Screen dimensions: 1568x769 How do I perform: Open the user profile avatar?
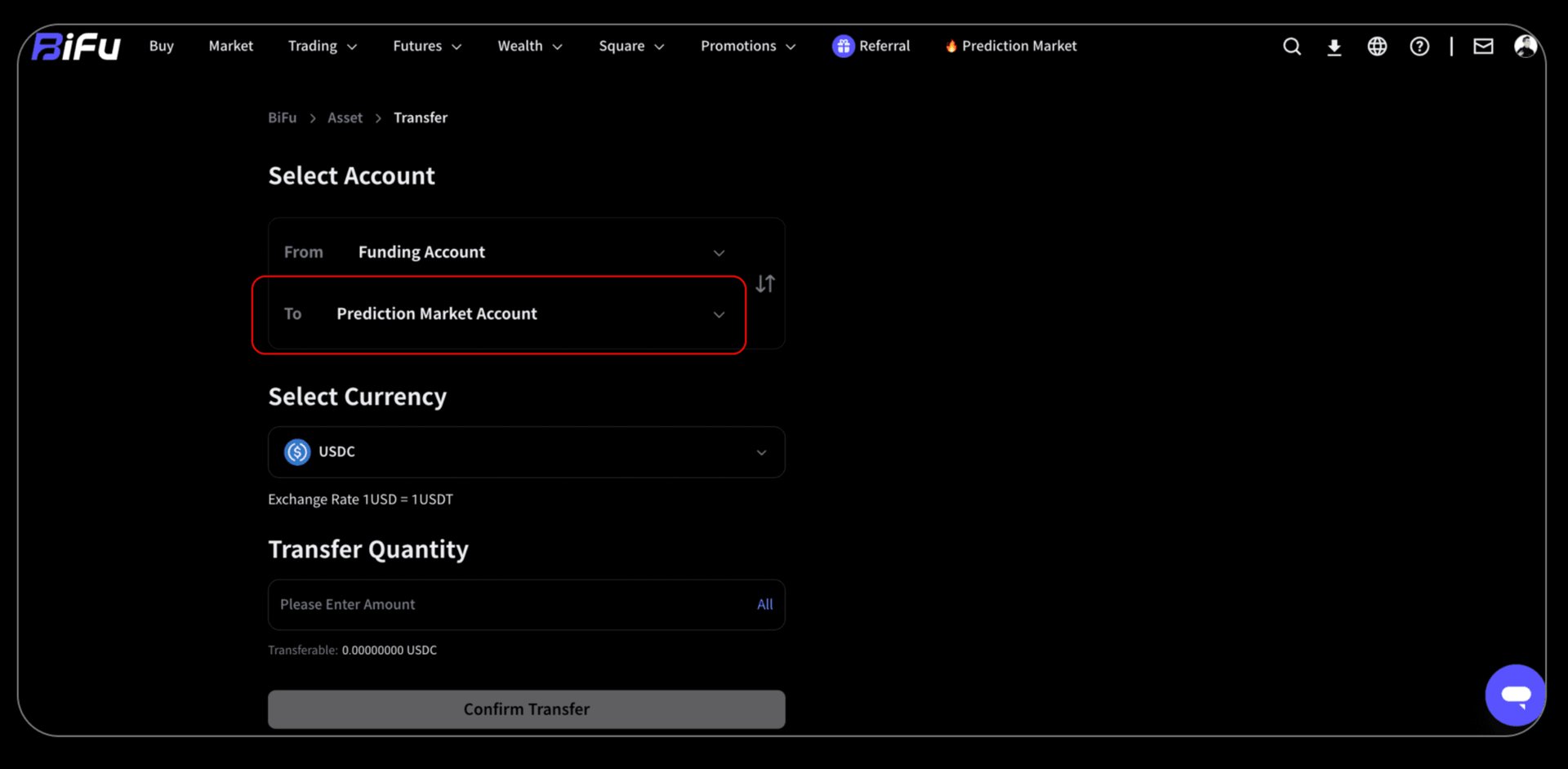(x=1525, y=46)
